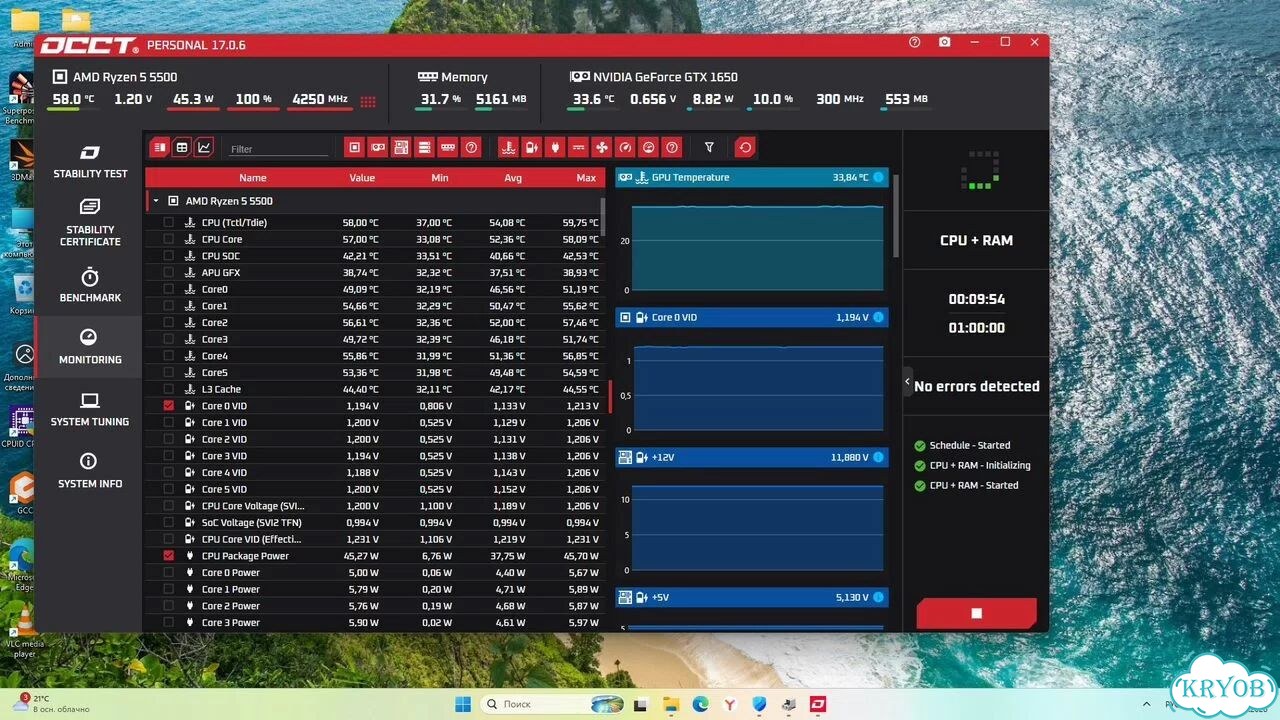Toggle motherboard sensors filter icon

[401, 147]
